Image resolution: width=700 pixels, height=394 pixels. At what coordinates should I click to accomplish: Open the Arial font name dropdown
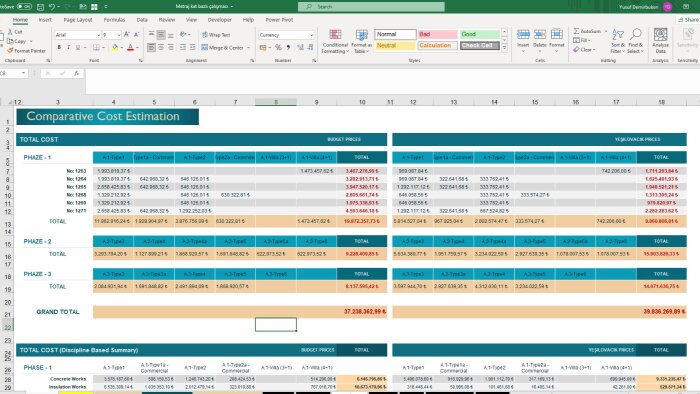click(98, 35)
